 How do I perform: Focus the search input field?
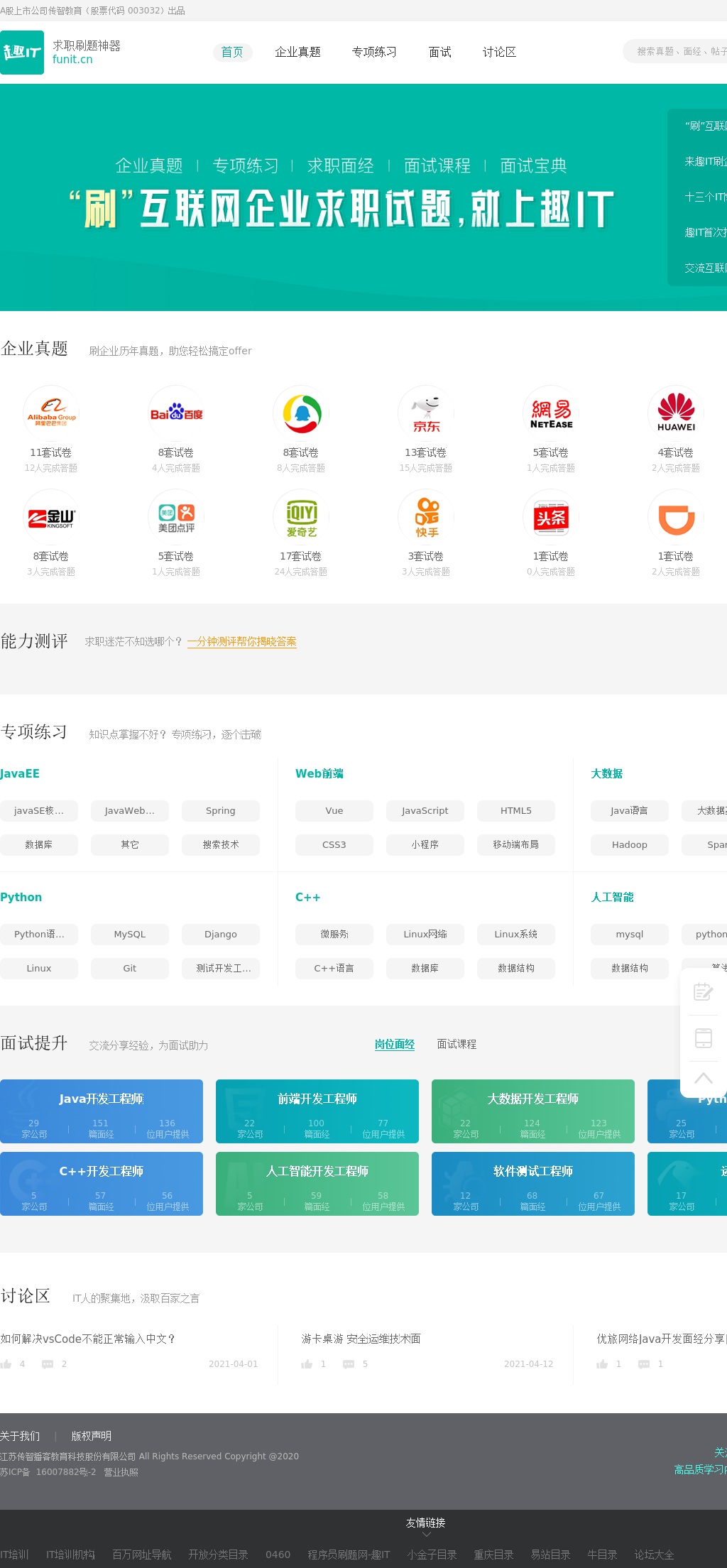coord(678,51)
